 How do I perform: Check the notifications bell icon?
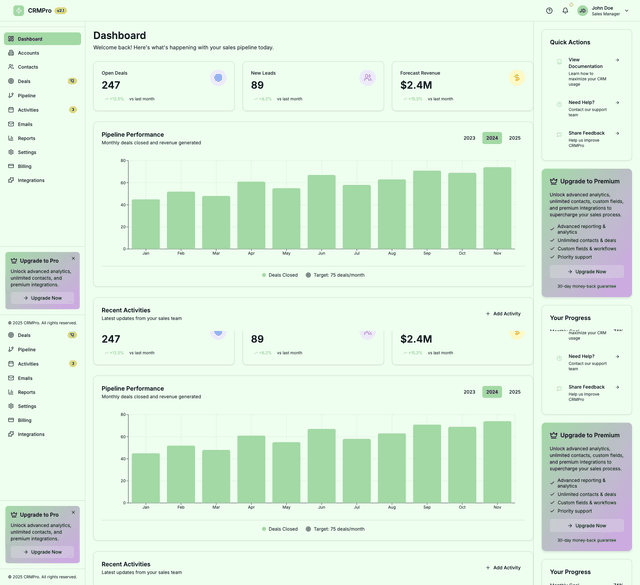tap(565, 10)
